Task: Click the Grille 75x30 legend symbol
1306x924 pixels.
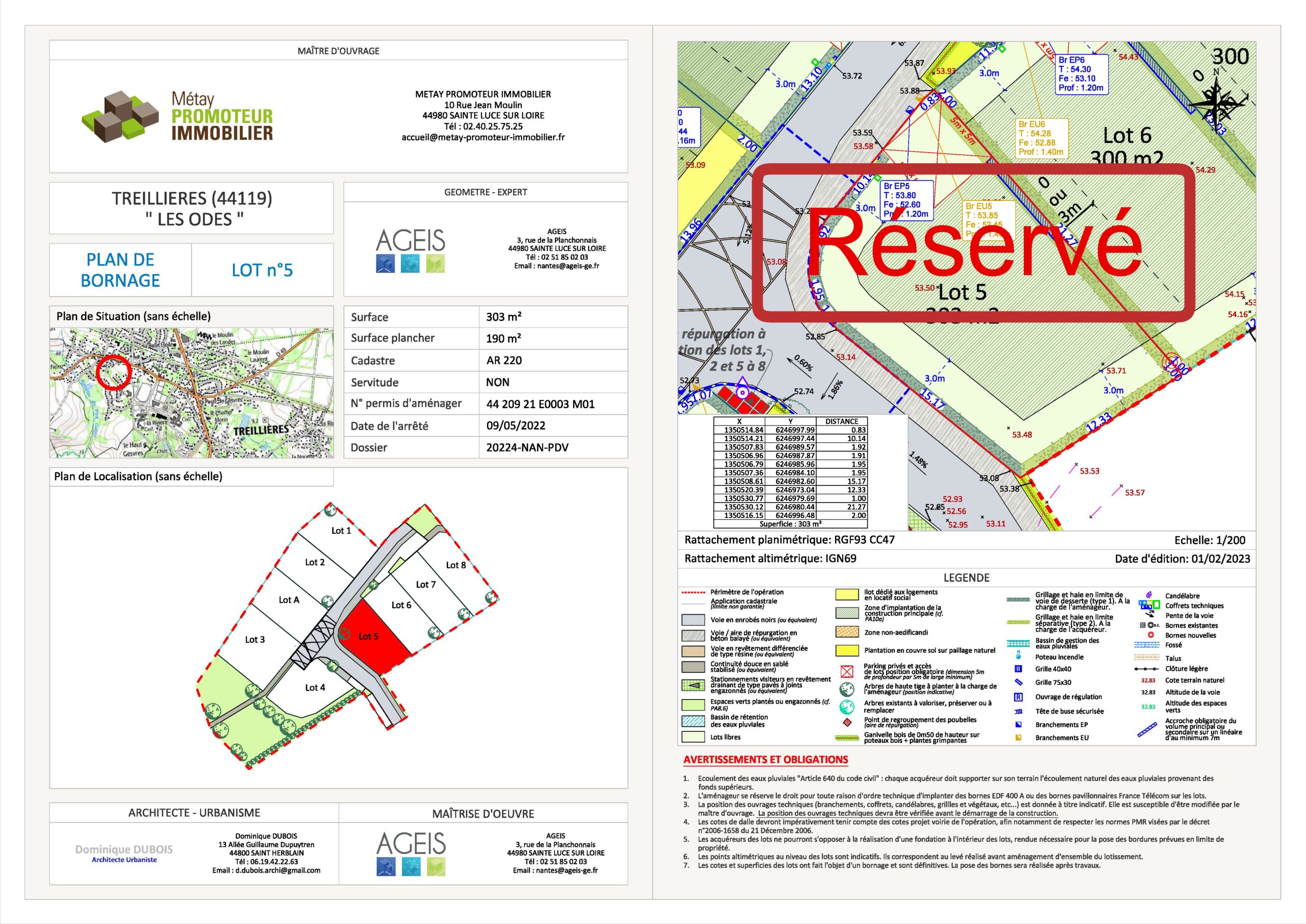Action: tap(1018, 682)
